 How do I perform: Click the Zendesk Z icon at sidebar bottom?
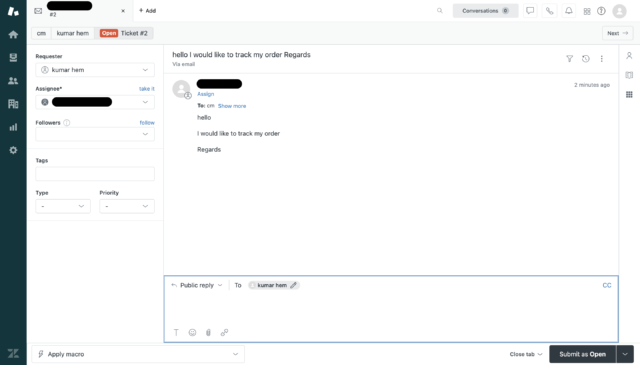(x=13, y=353)
